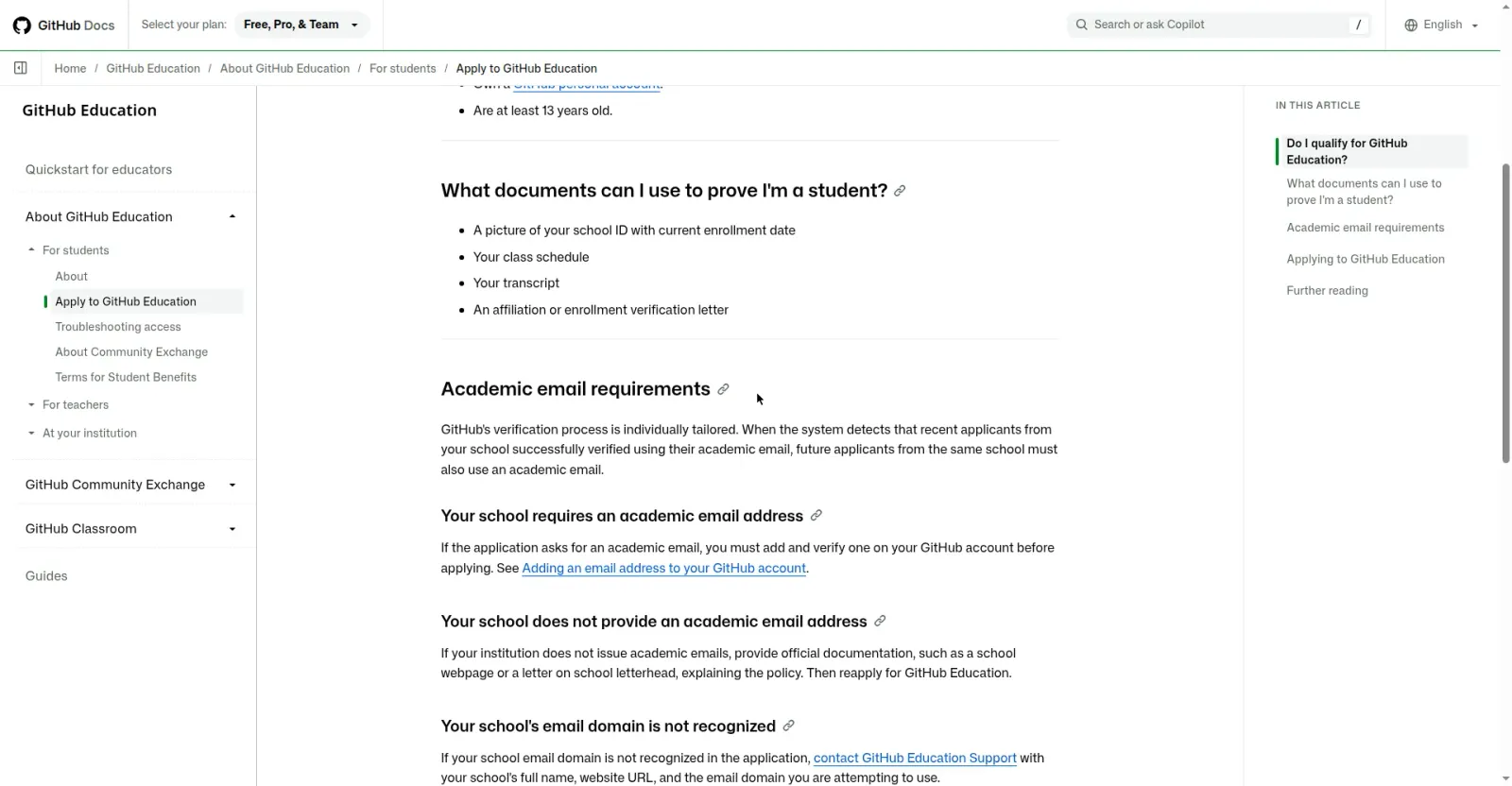Image resolution: width=1512 pixels, height=786 pixels.
Task: Expand the For teachers group
Action: (31, 405)
